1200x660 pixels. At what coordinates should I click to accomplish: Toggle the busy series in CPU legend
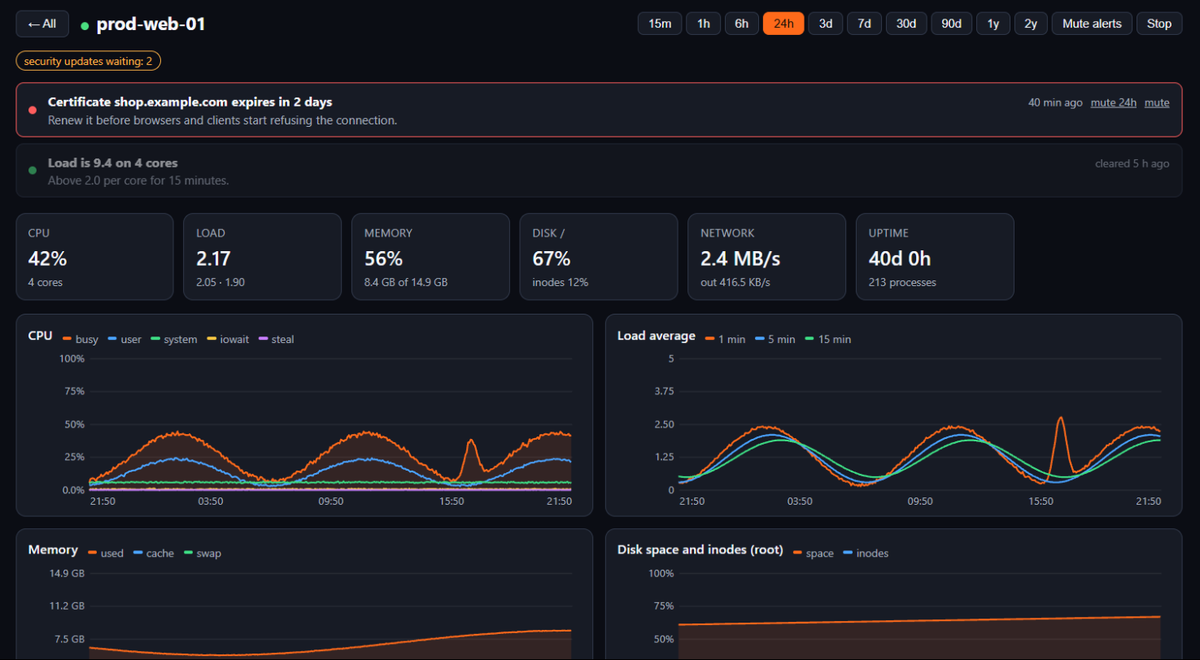(80, 340)
